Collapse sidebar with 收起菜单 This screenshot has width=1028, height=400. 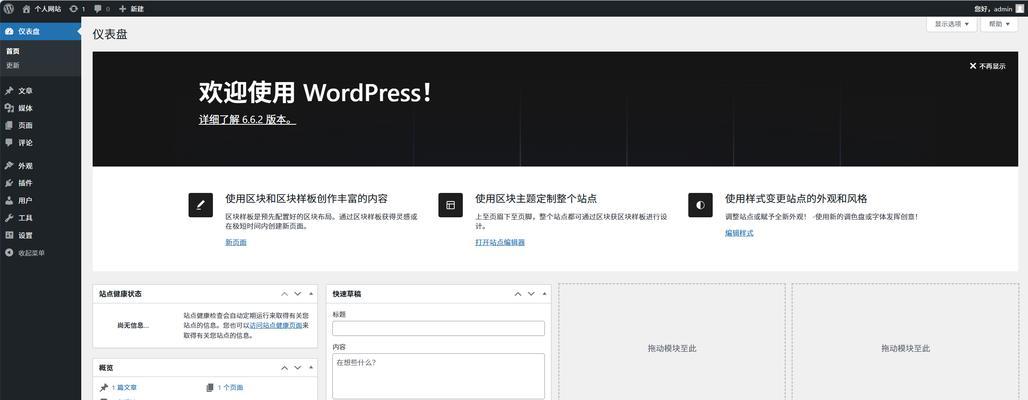(41, 252)
